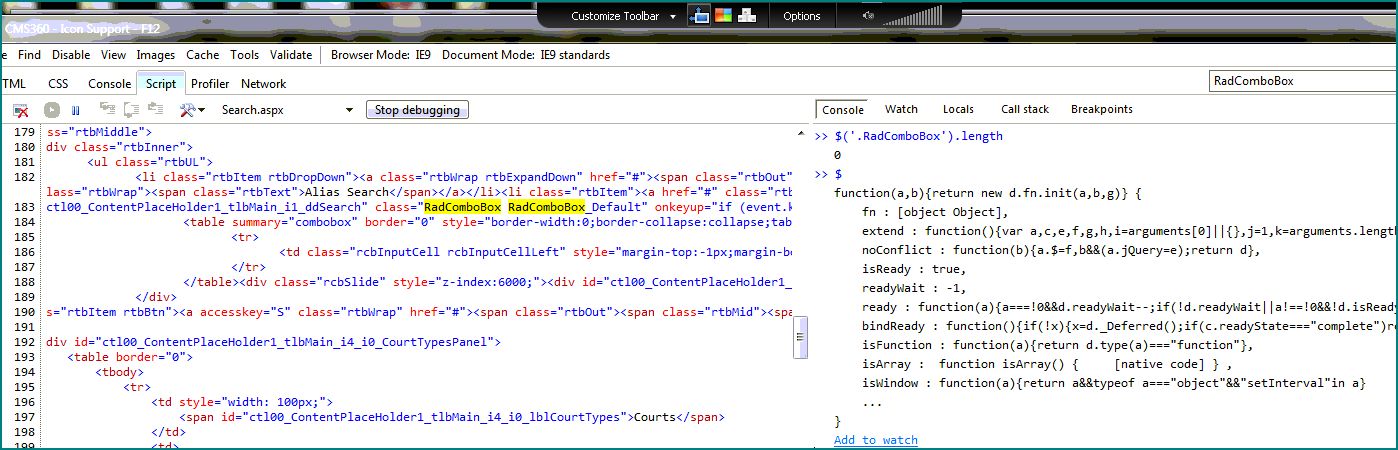Viewport: 1398px width, 450px height.
Task: Open the Locals tab
Action: coord(958,110)
